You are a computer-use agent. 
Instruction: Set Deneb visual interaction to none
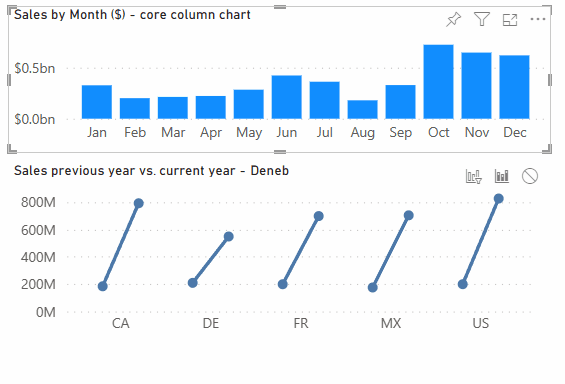(530, 176)
